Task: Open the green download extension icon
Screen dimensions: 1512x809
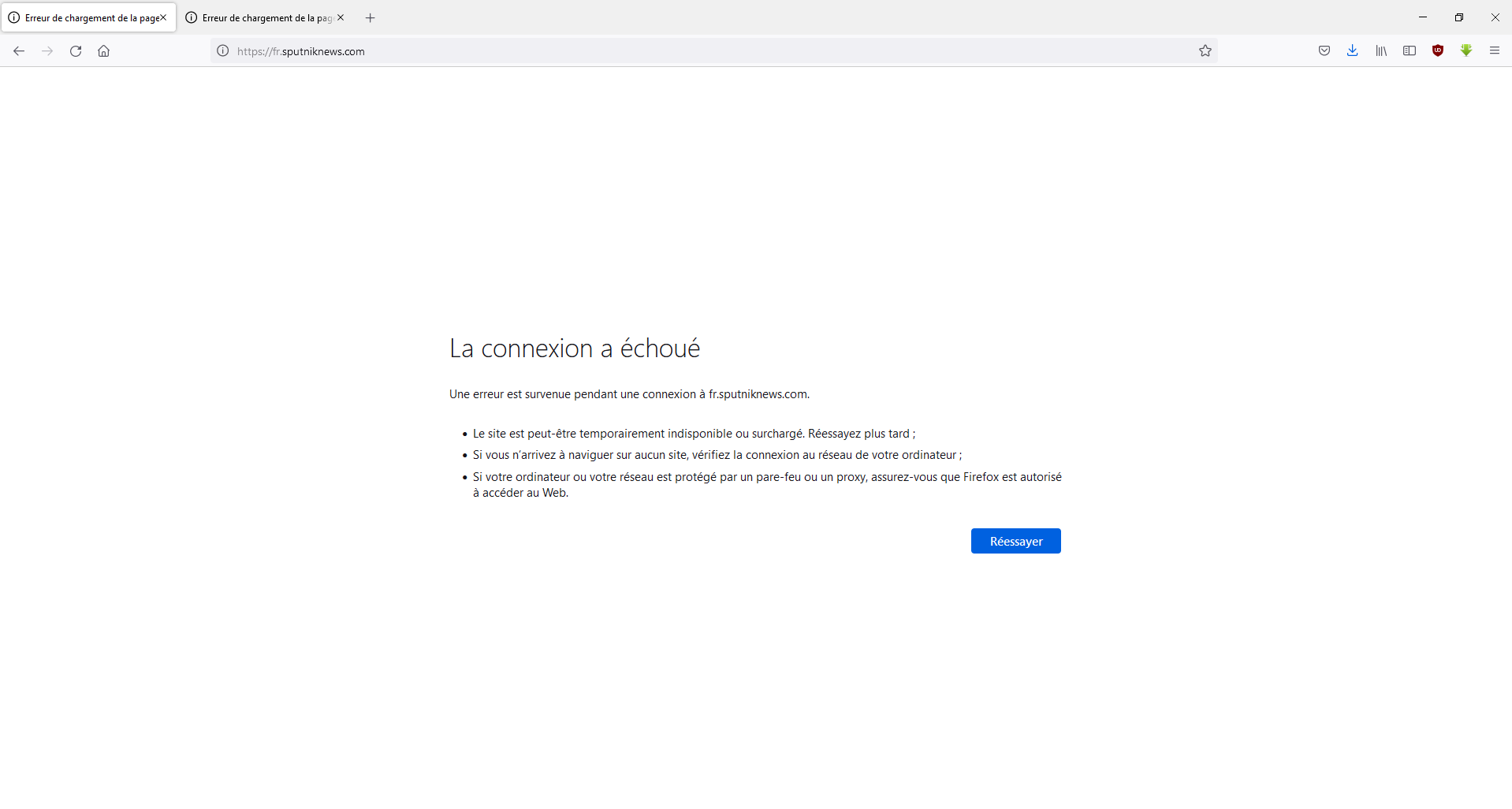Action: point(1466,51)
